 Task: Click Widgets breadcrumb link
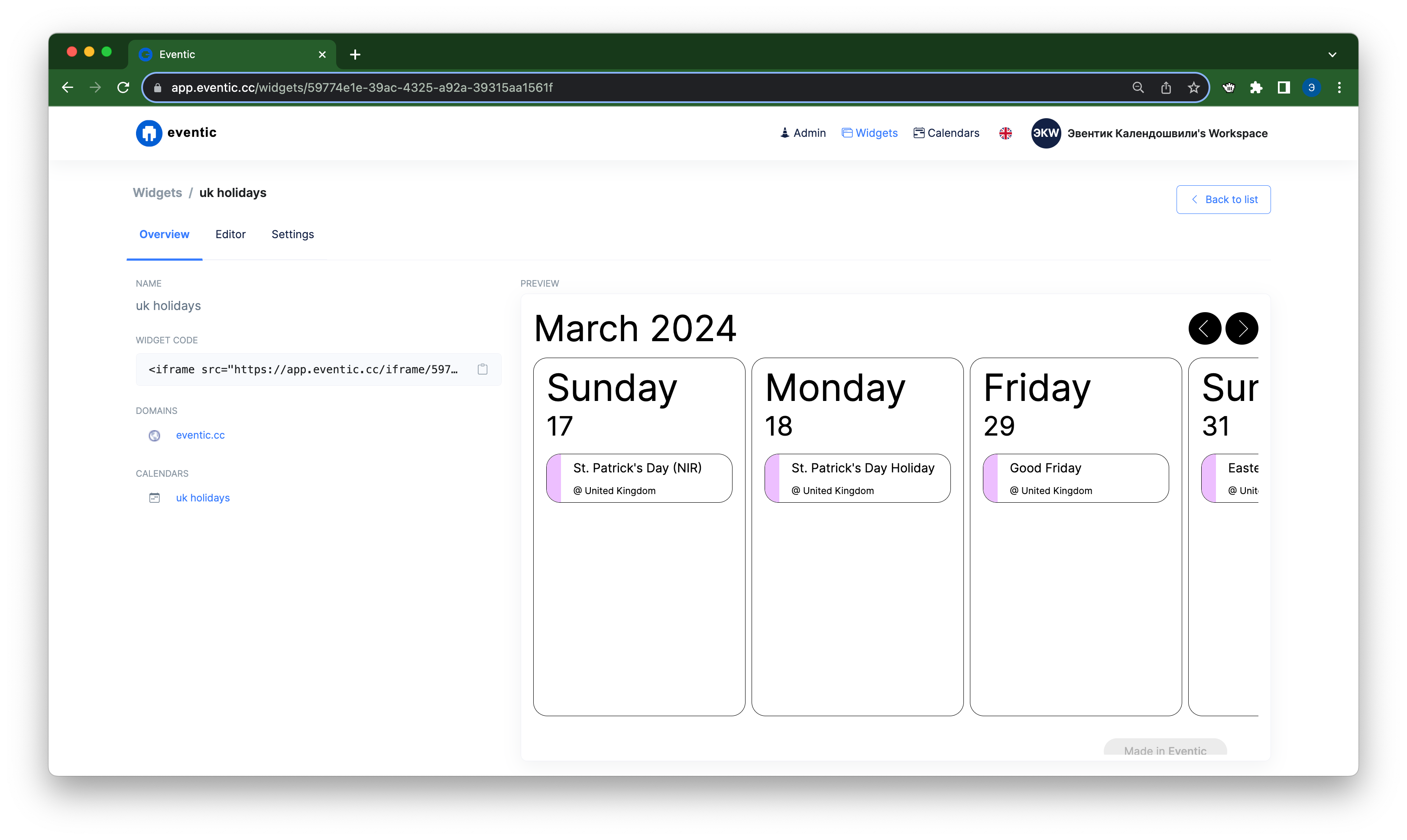pyautogui.click(x=157, y=192)
